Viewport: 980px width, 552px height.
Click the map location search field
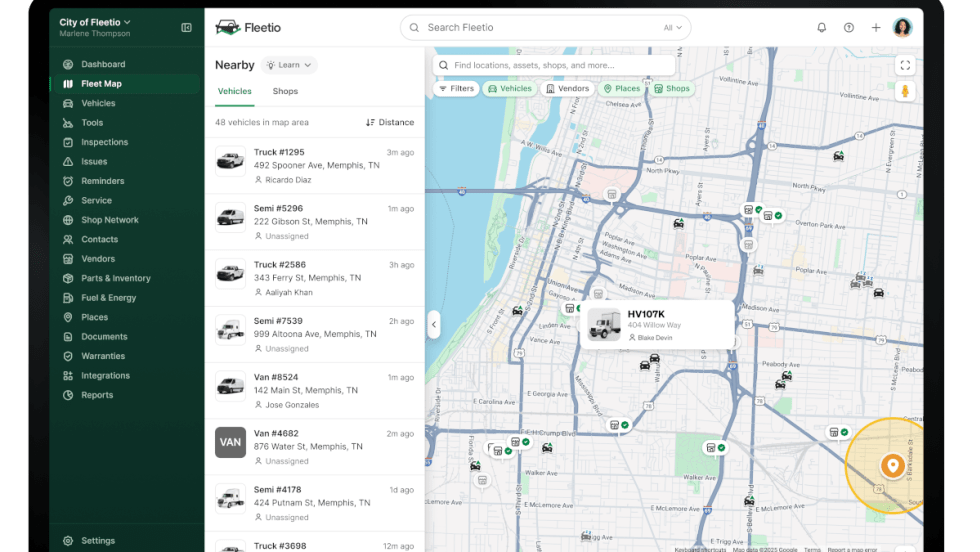point(554,65)
